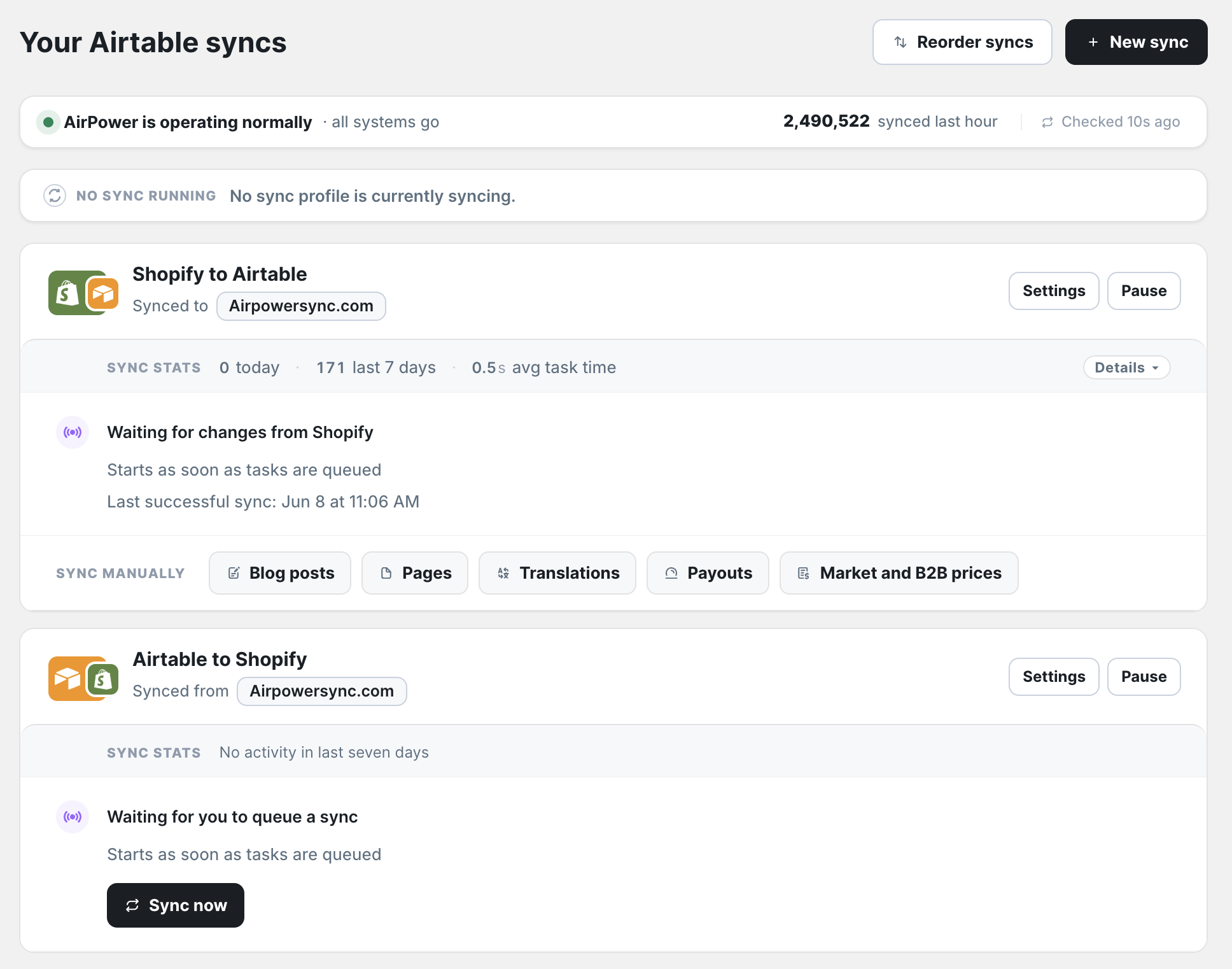The height and width of the screenshot is (969, 1232).
Task: Click the Reorder syncs button
Action: click(x=962, y=42)
